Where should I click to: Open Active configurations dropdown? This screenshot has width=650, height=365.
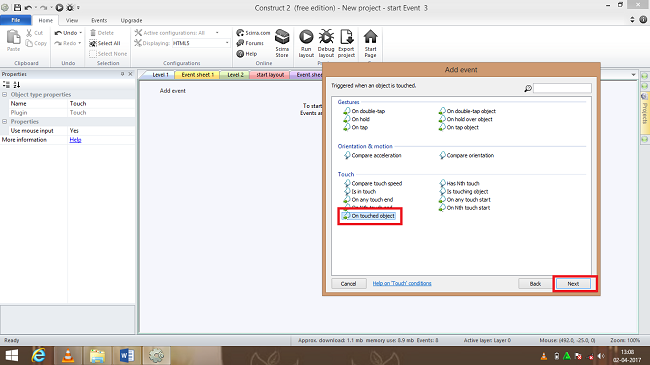[x=217, y=33]
